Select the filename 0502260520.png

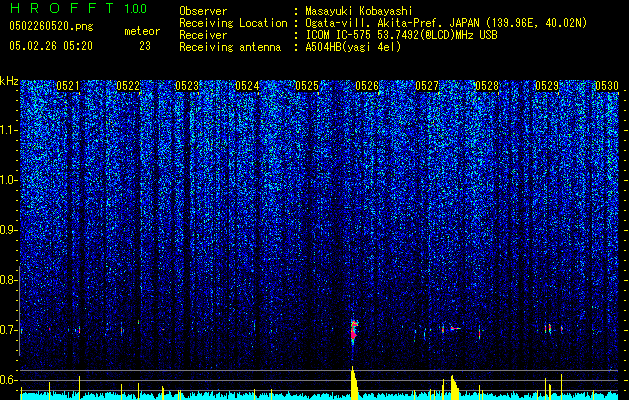(x=51, y=27)
